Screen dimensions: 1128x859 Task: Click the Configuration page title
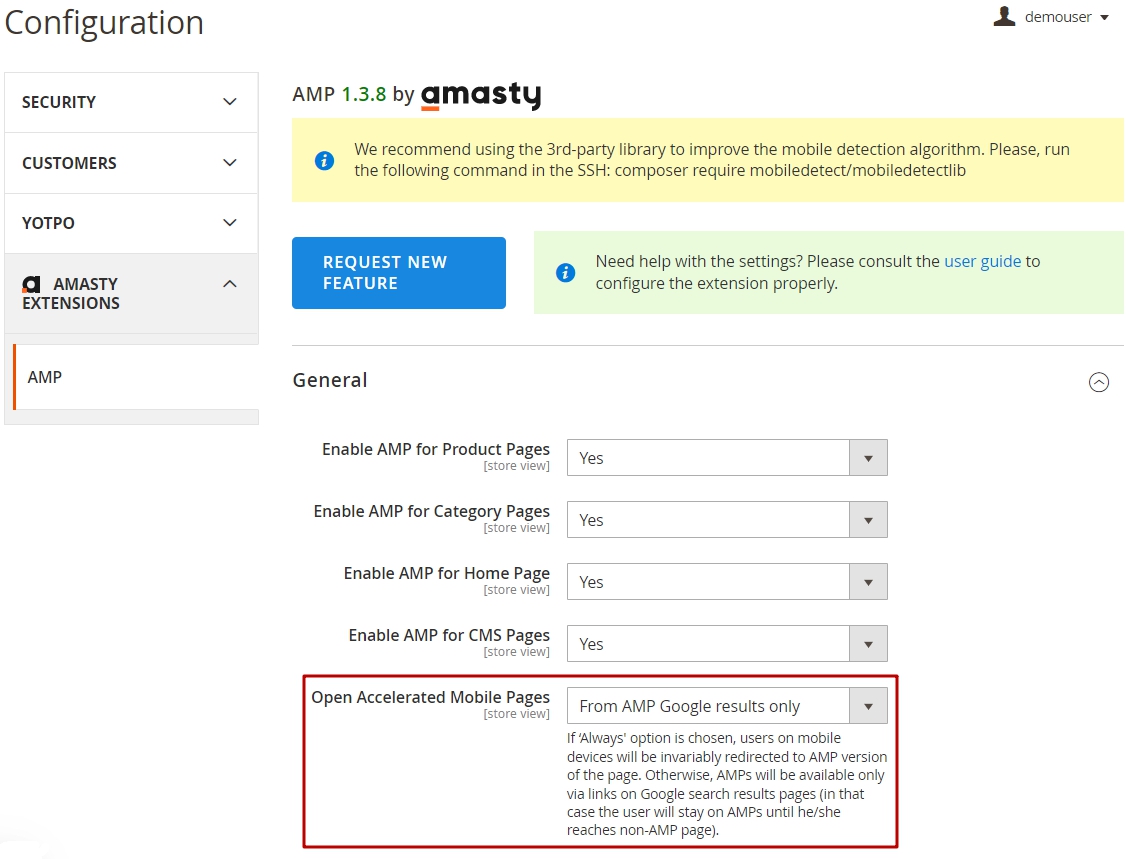click(x=104, y=23)
